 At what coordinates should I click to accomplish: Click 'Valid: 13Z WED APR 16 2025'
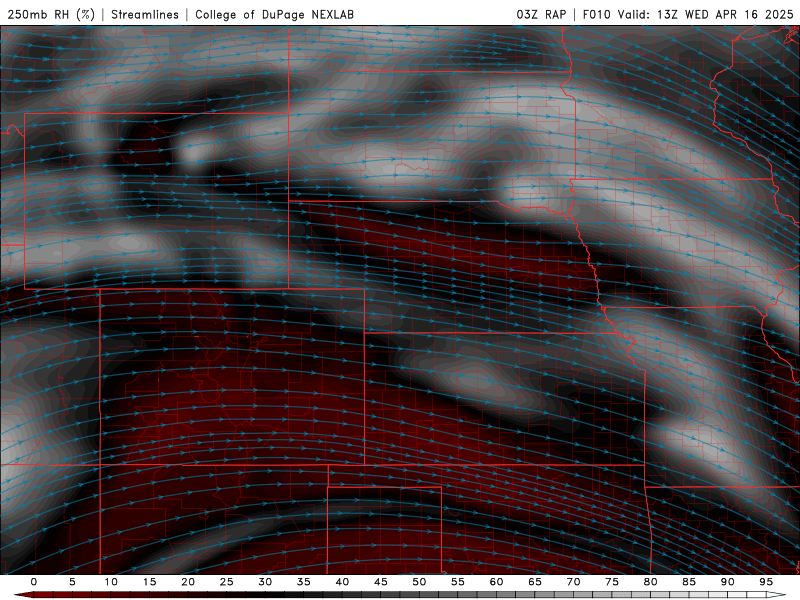click(x=706, y=14)
